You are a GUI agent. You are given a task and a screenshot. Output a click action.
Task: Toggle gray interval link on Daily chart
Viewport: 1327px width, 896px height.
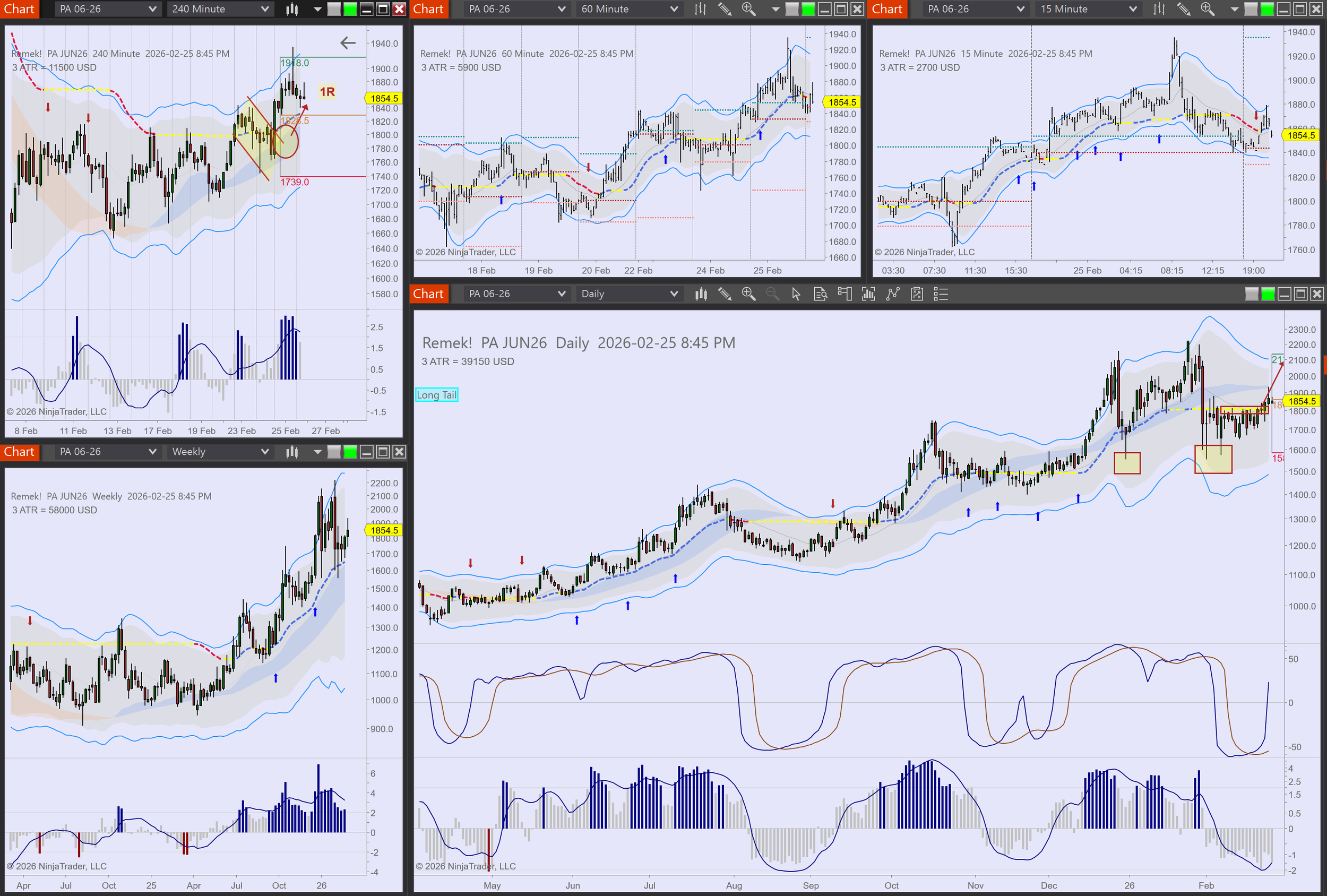[1251, 294]
